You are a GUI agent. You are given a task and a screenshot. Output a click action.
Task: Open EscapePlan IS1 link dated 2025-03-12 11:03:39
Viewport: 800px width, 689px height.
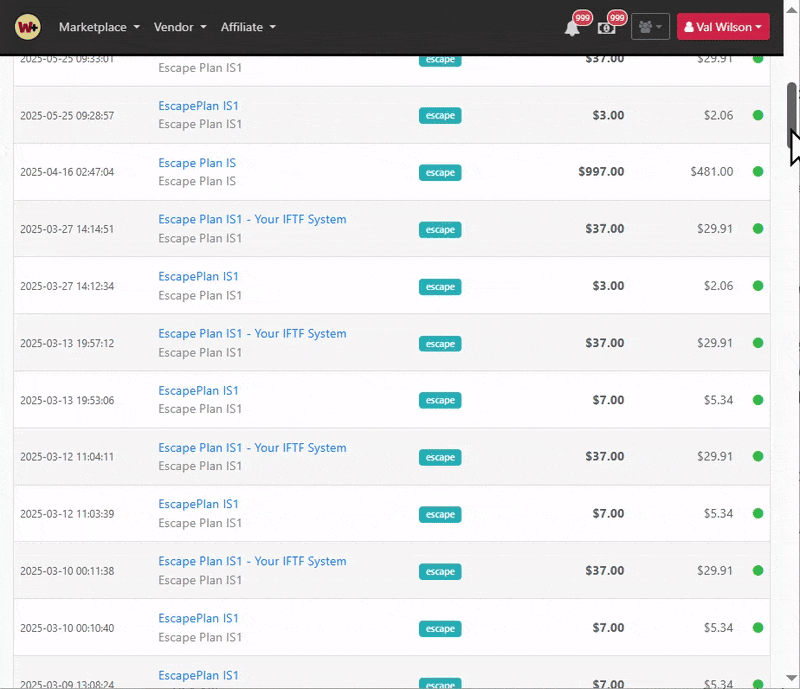coord(198,504)
